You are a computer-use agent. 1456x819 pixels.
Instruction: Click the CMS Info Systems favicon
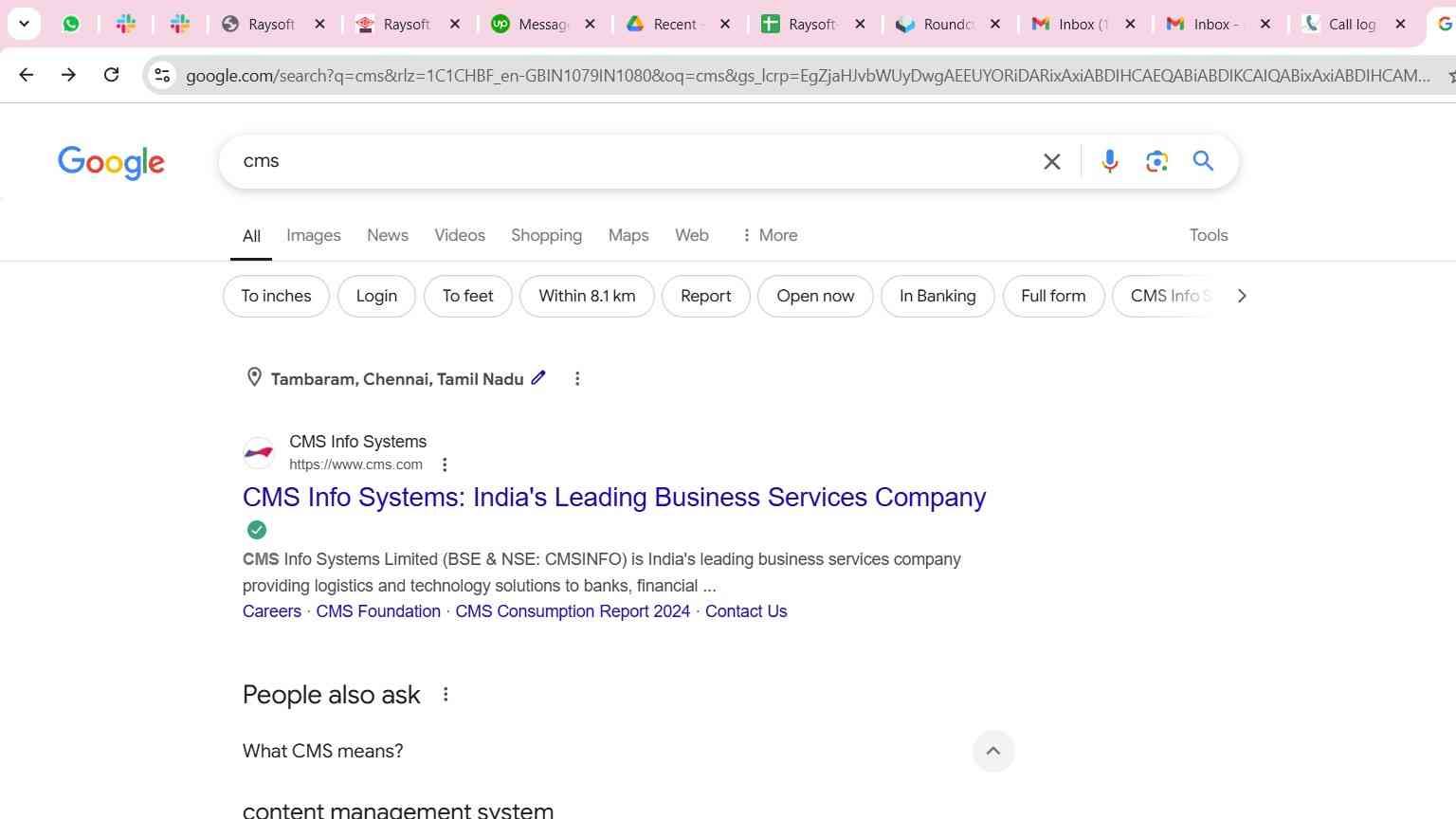point(259,453)
